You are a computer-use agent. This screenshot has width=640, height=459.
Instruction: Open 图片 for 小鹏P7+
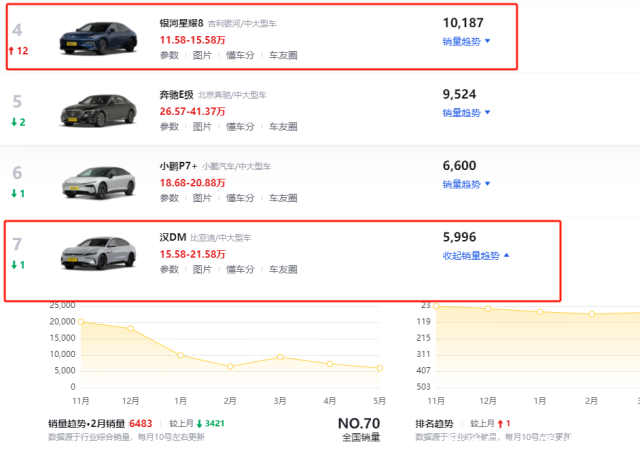pos(202,199)
